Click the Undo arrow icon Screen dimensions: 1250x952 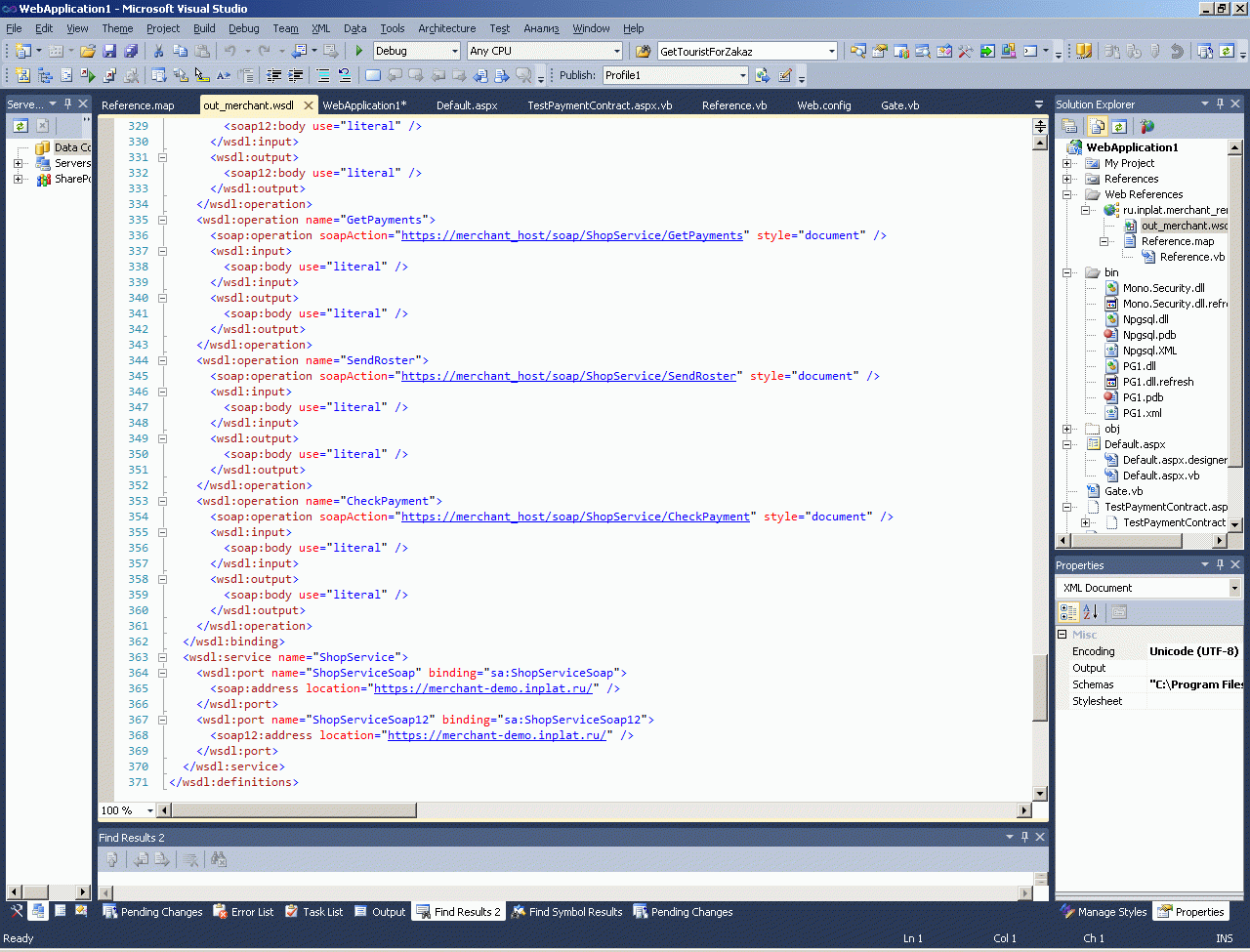coord(230,51)
